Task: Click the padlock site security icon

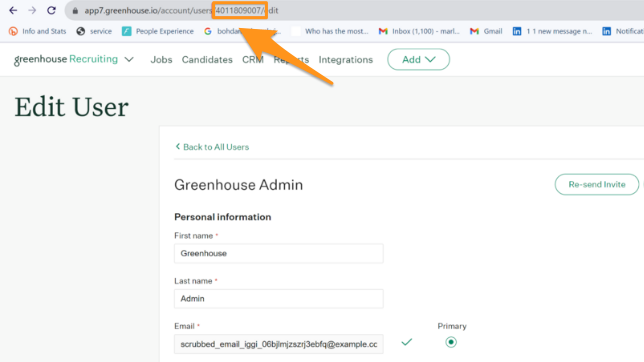Action: click(75, 11)
